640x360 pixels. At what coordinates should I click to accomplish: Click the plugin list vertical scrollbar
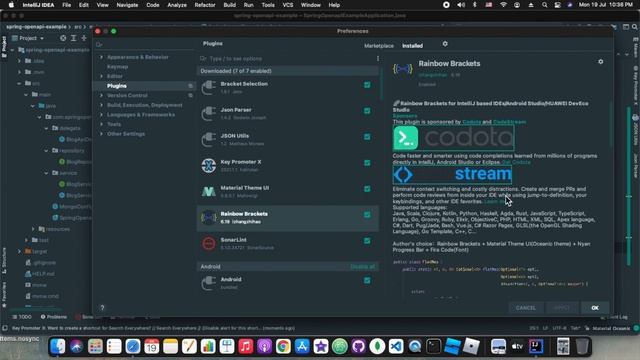click(x=382, y=84)
